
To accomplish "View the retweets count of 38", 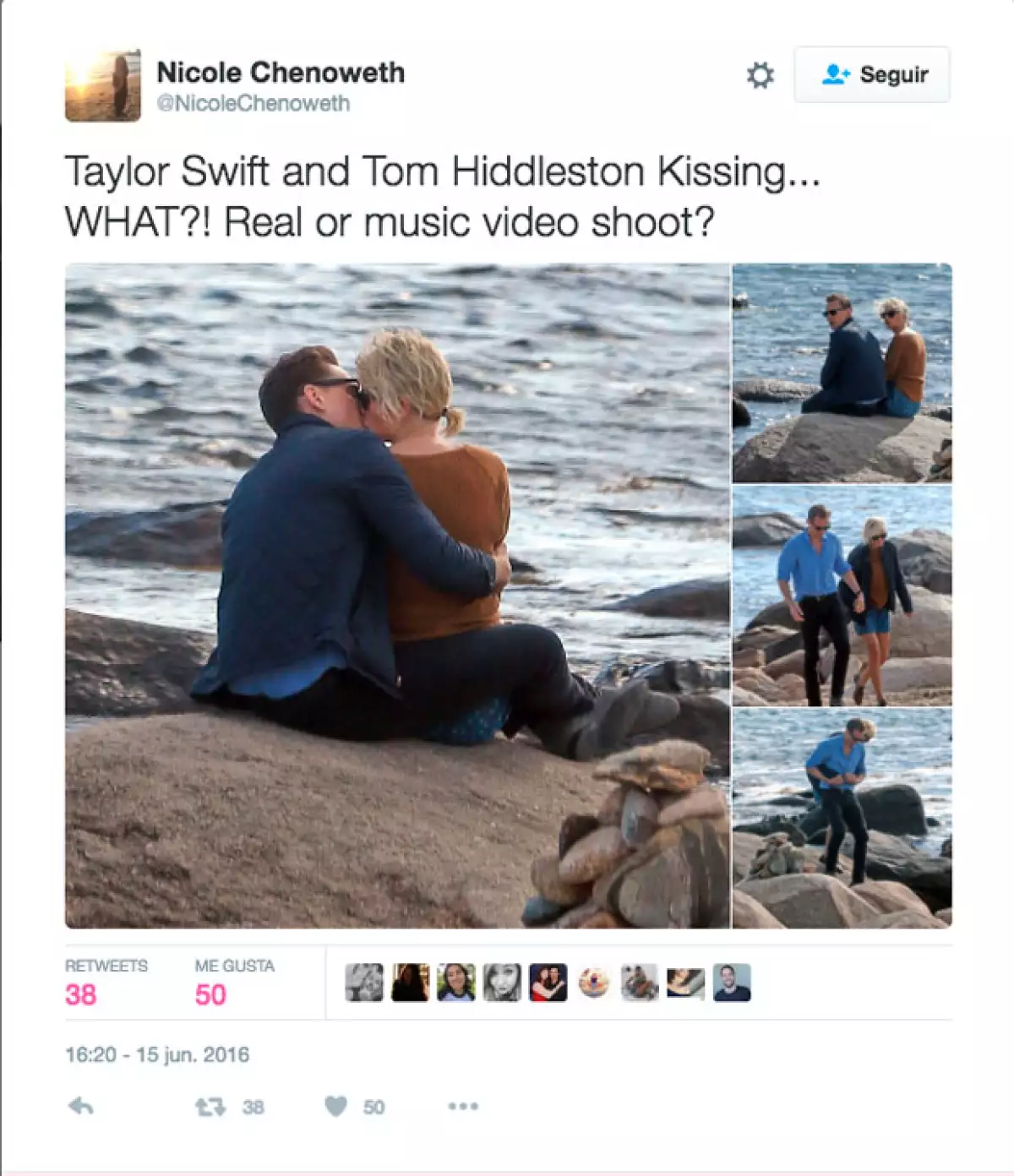I will click(x=81, y=994).
